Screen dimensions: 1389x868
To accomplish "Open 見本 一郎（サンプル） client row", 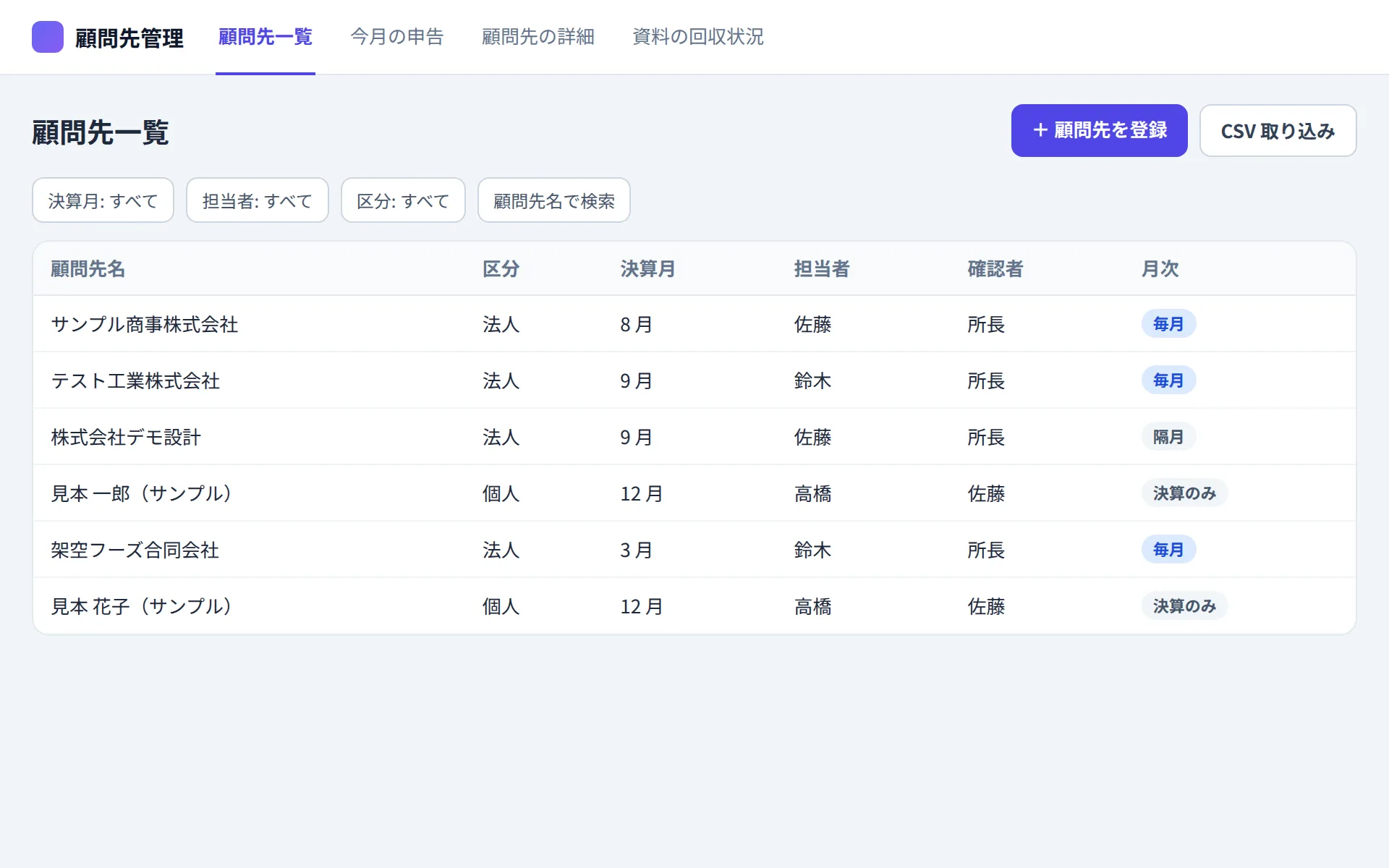I will (x=694, y=493).
